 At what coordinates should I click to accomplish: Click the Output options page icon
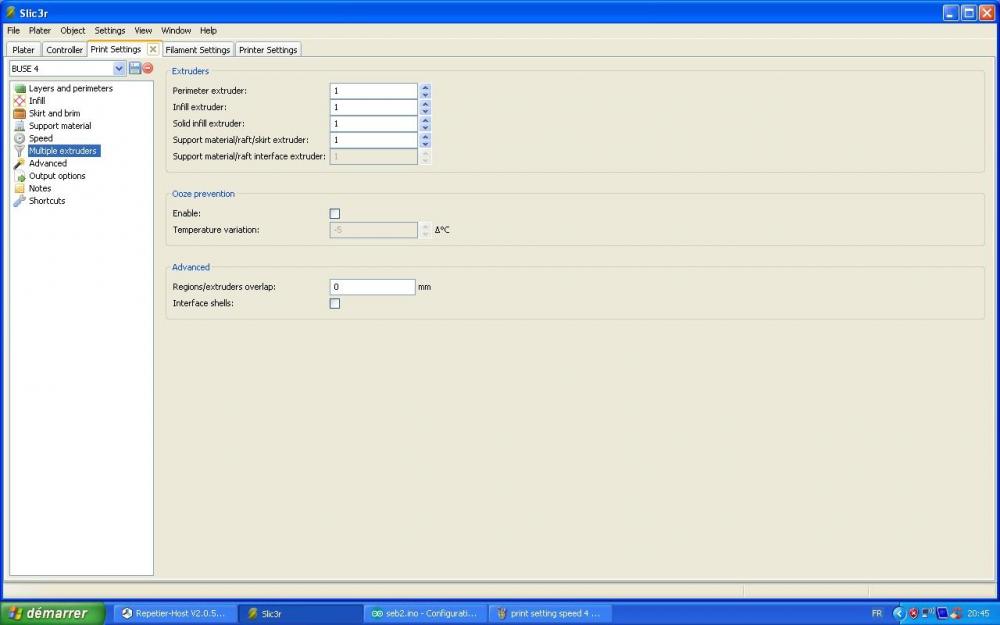pyautogui.click(x=20, y=176)
